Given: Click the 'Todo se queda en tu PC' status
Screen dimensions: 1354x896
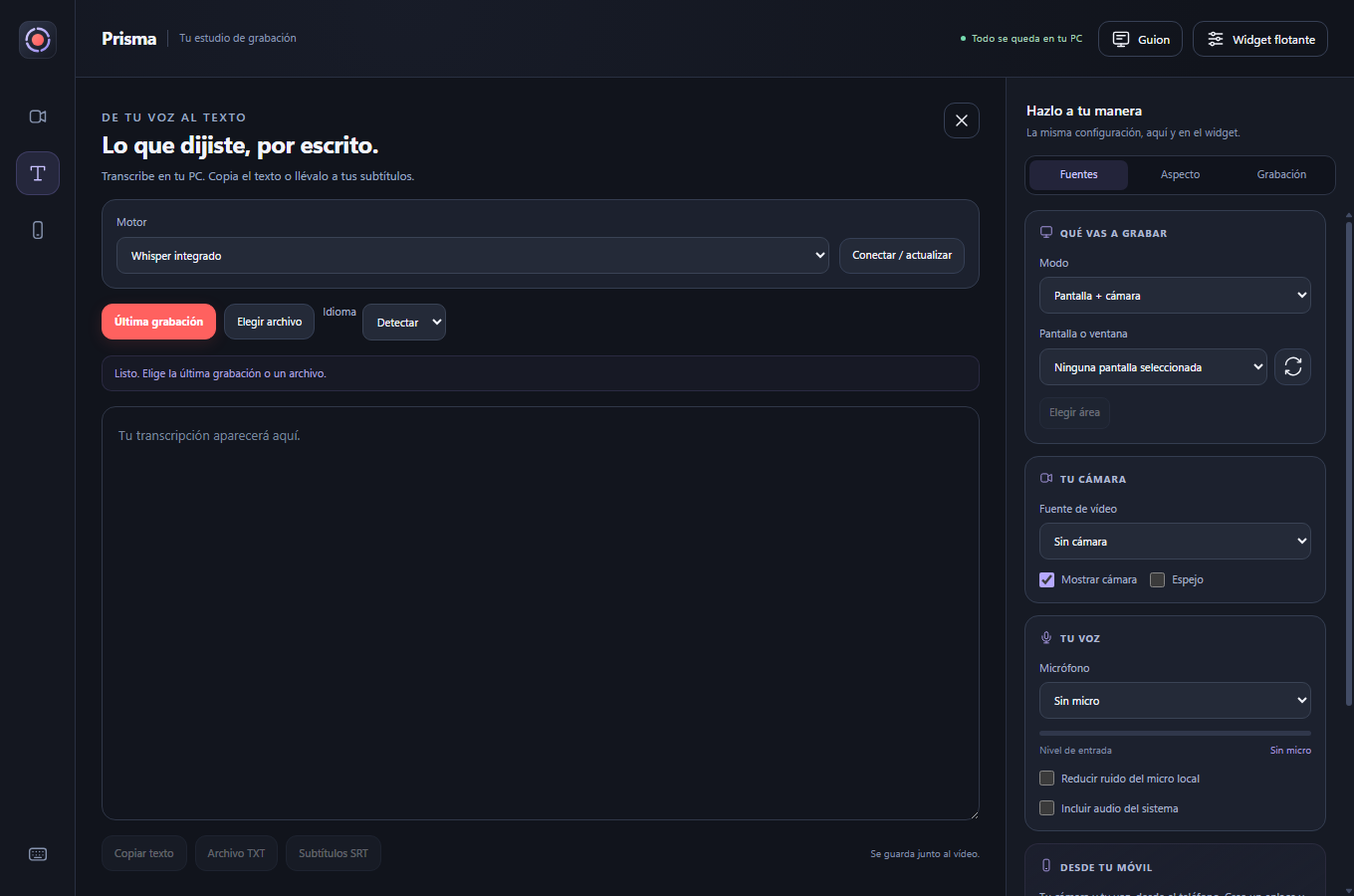Looking at the screenshot, I should (1021, 39).
